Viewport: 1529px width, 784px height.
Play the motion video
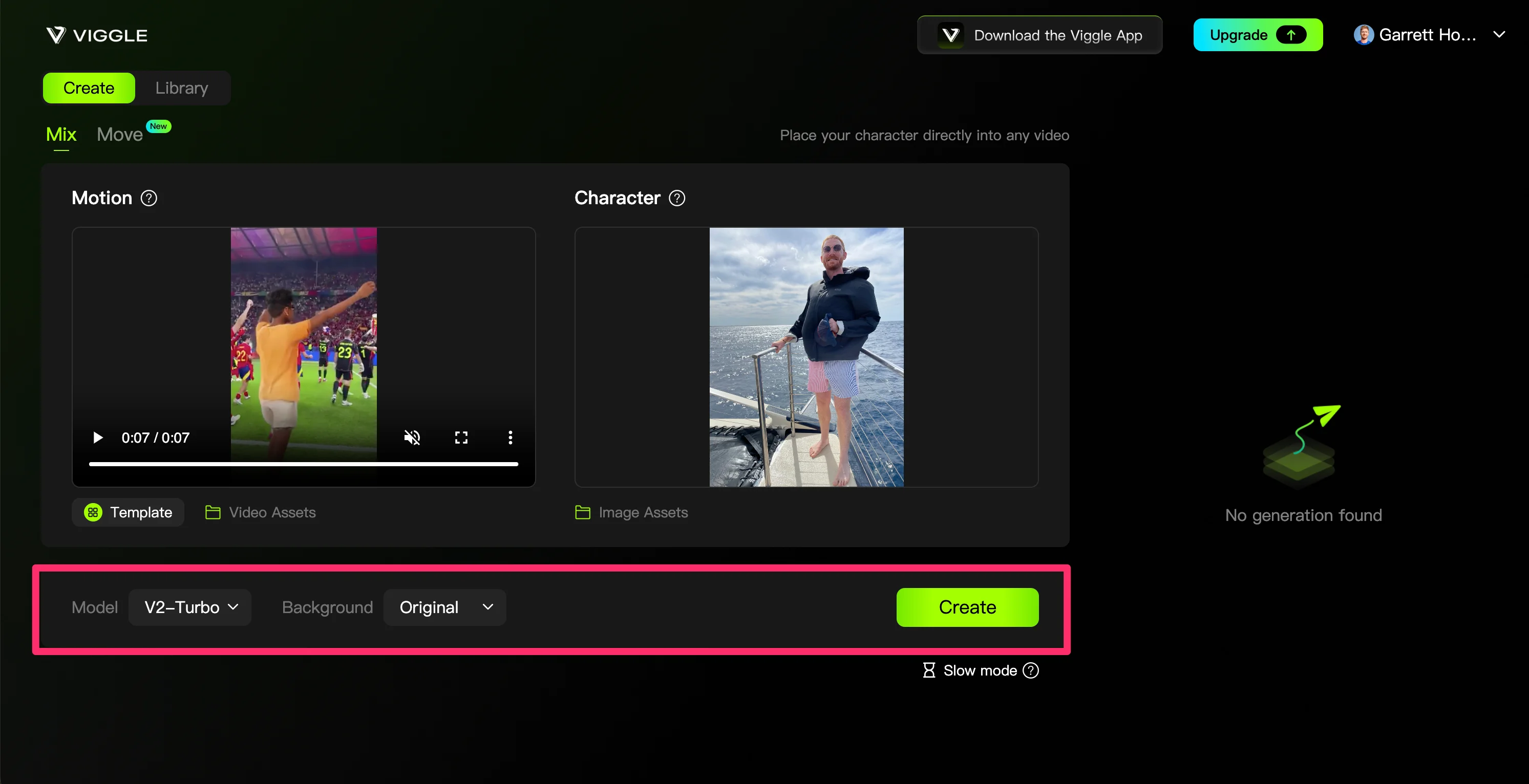tap(98, 438)
